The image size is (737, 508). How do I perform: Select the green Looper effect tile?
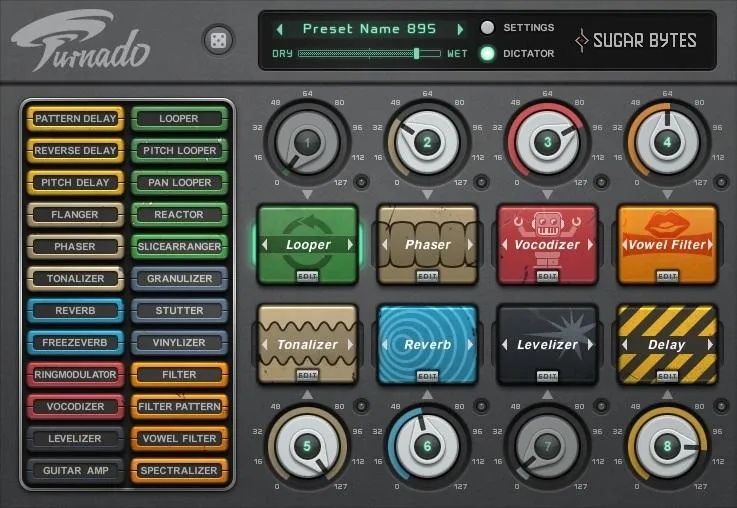[308, 244]
